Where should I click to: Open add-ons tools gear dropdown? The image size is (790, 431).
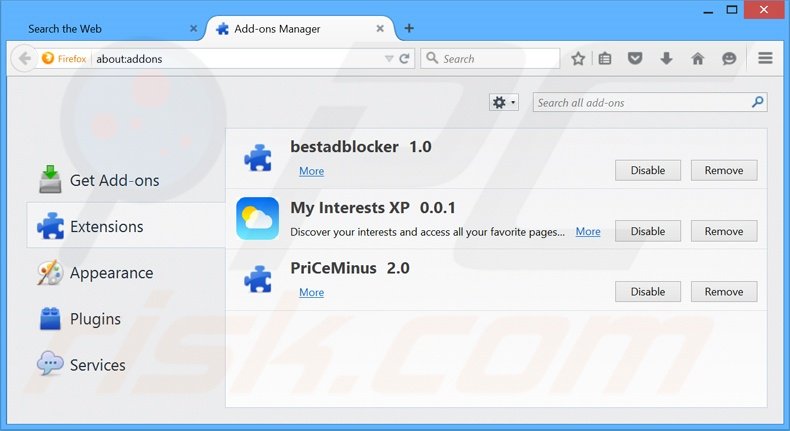tap(503, 103)
